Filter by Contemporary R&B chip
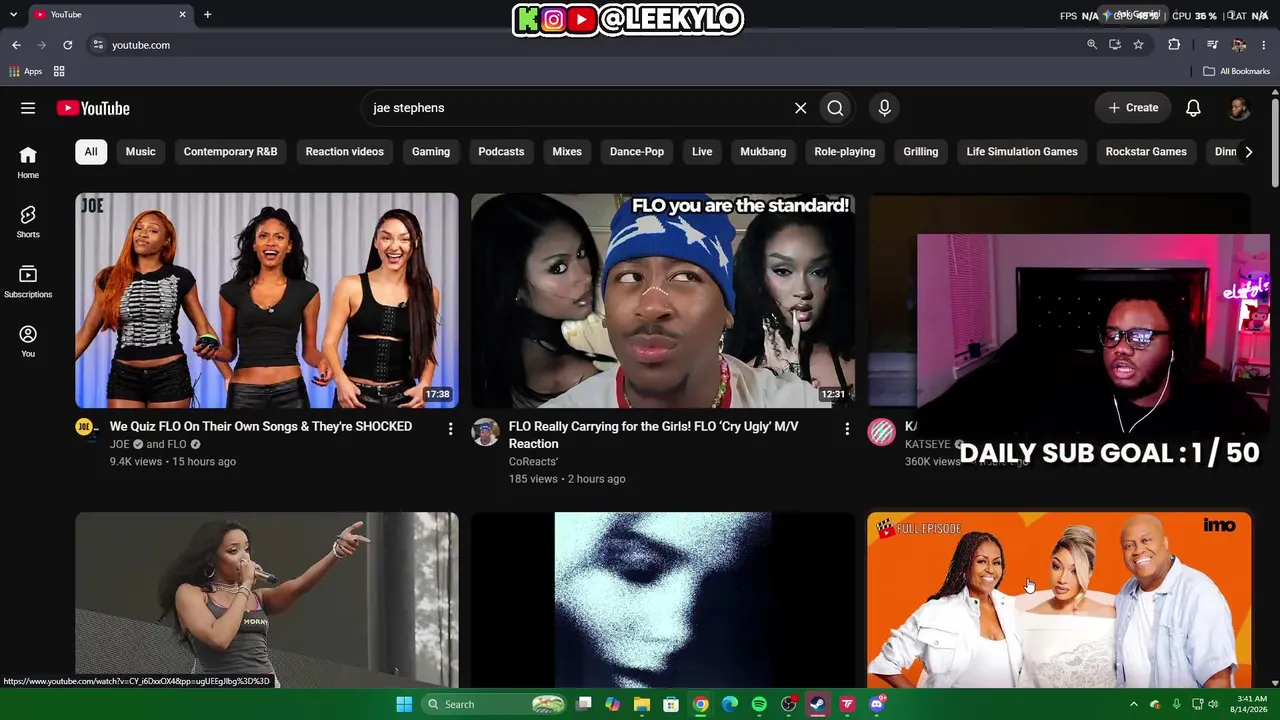Screen dimensions: 1280x720 point(230,152)
